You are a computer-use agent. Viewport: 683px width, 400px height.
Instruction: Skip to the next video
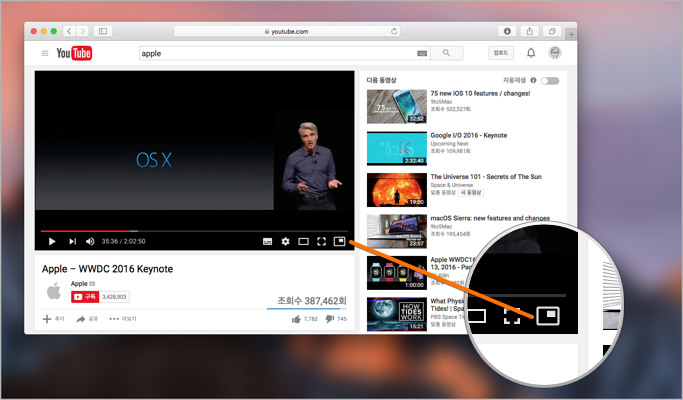tap(72, 241)
